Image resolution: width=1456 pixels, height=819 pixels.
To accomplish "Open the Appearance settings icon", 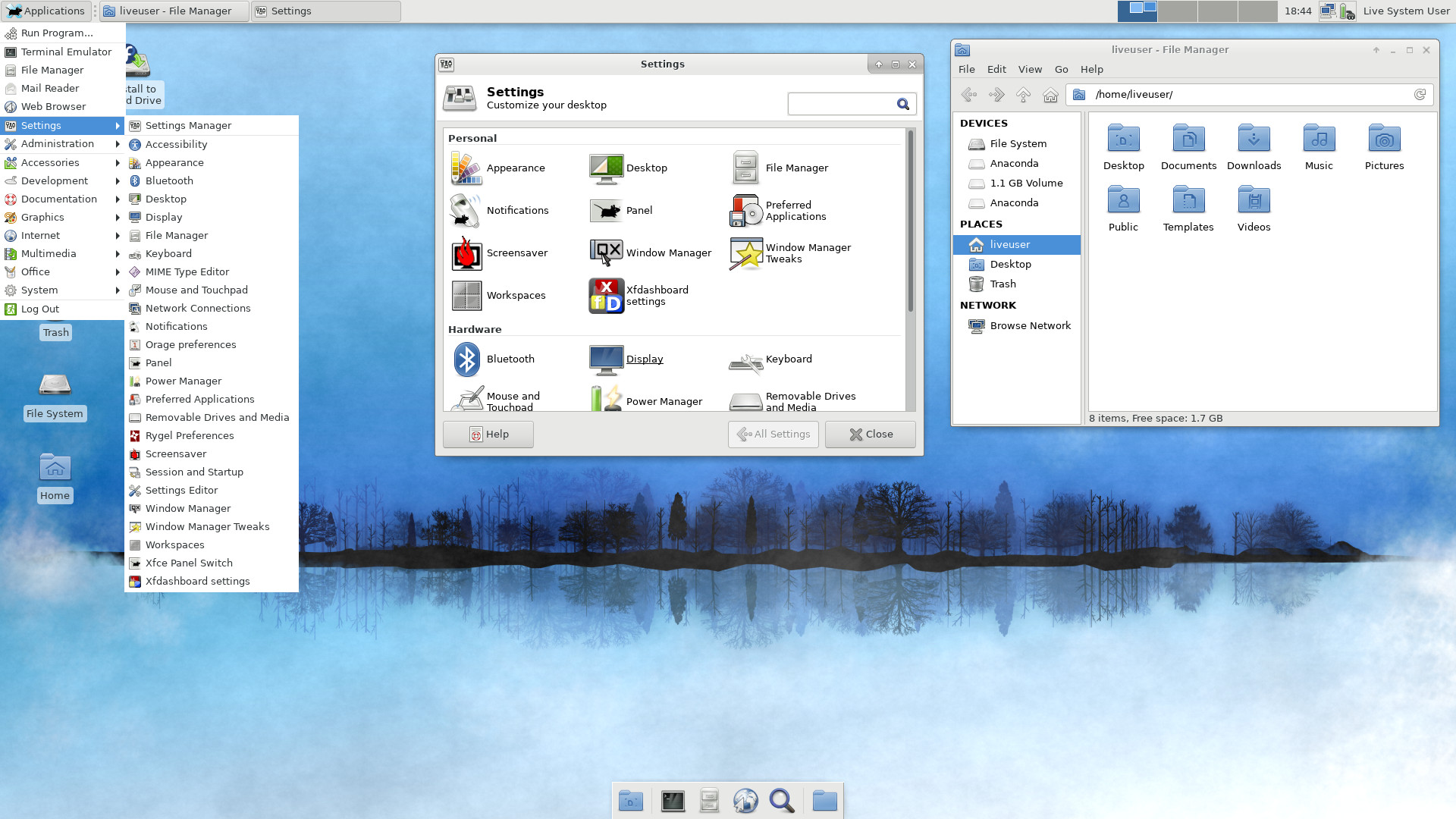I will point(465,167).
